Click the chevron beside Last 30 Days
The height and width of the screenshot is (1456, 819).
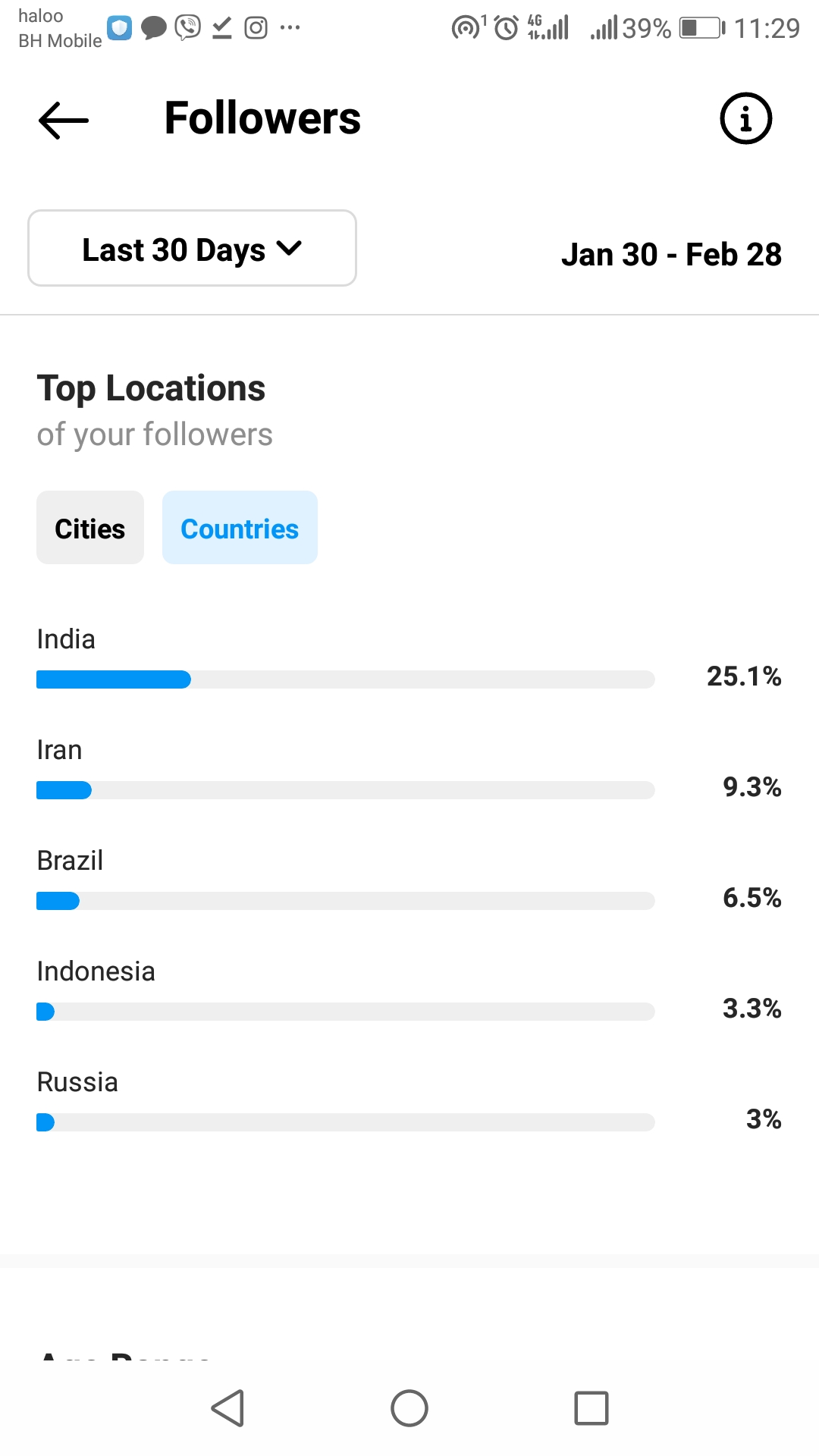click(x=289, y=248)
